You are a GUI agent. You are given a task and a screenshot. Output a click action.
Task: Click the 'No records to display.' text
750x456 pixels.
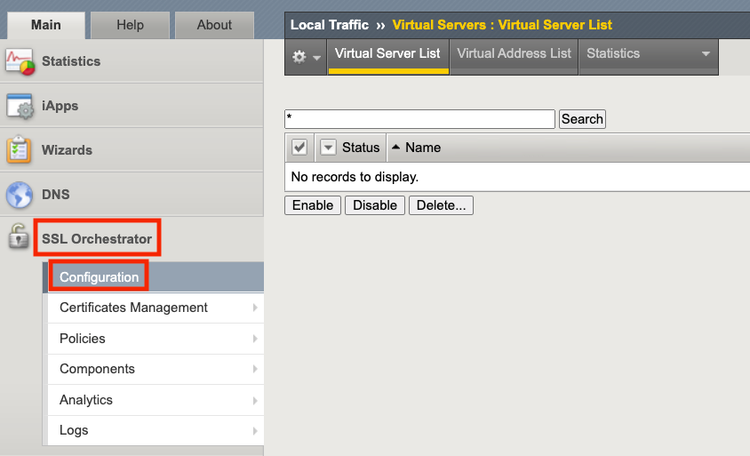[354, 177]
